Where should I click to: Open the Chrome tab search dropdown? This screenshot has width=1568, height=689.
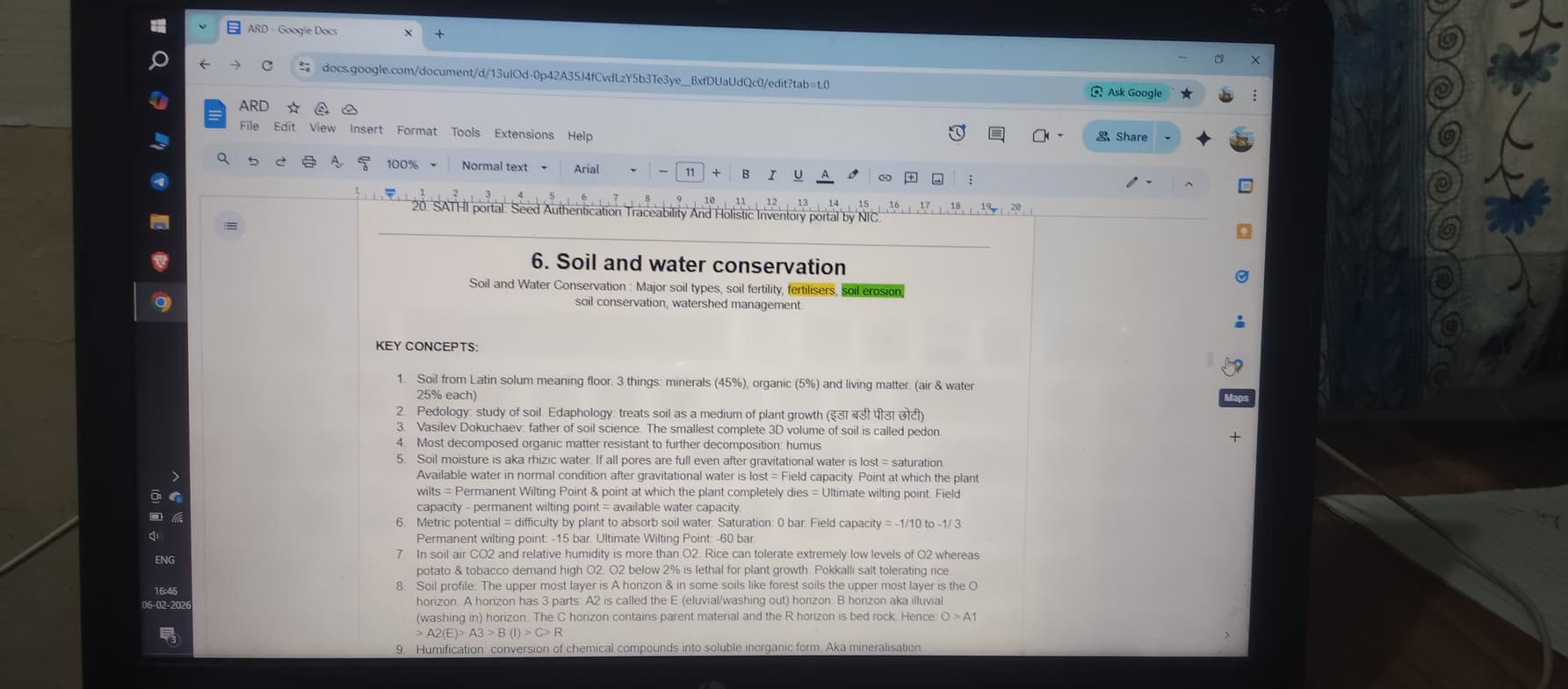tap(203, 26)
